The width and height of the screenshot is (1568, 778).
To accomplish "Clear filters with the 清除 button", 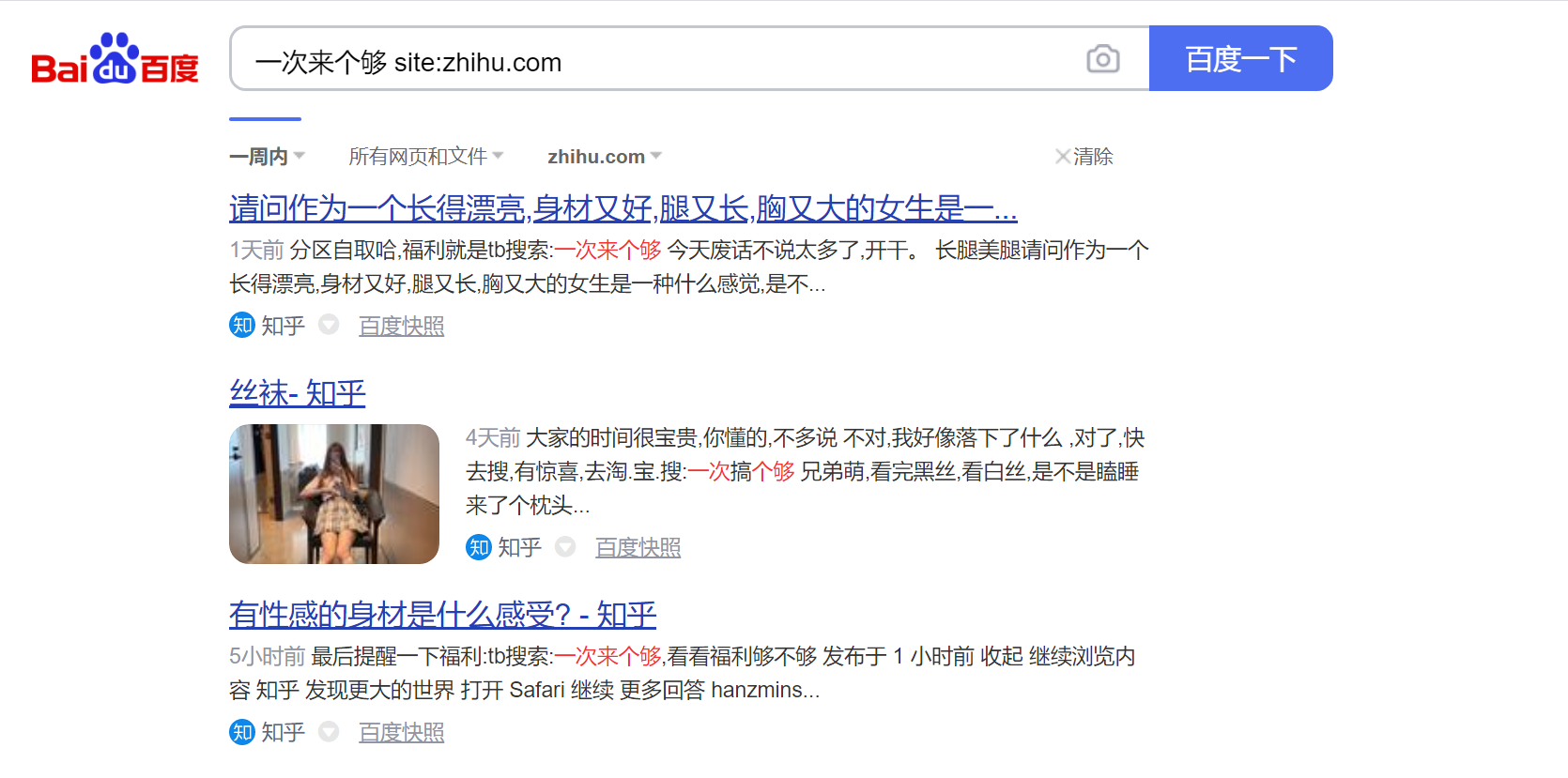I will point(1084,157).
